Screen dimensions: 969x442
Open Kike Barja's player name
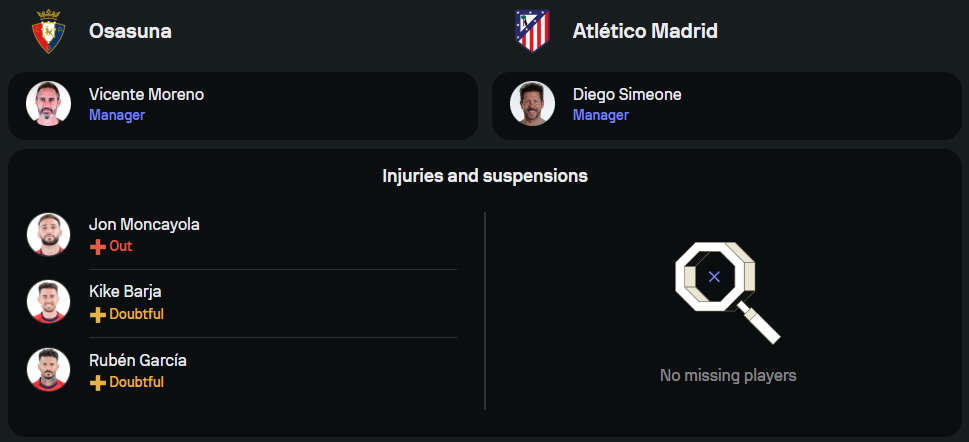click(125, 292)
